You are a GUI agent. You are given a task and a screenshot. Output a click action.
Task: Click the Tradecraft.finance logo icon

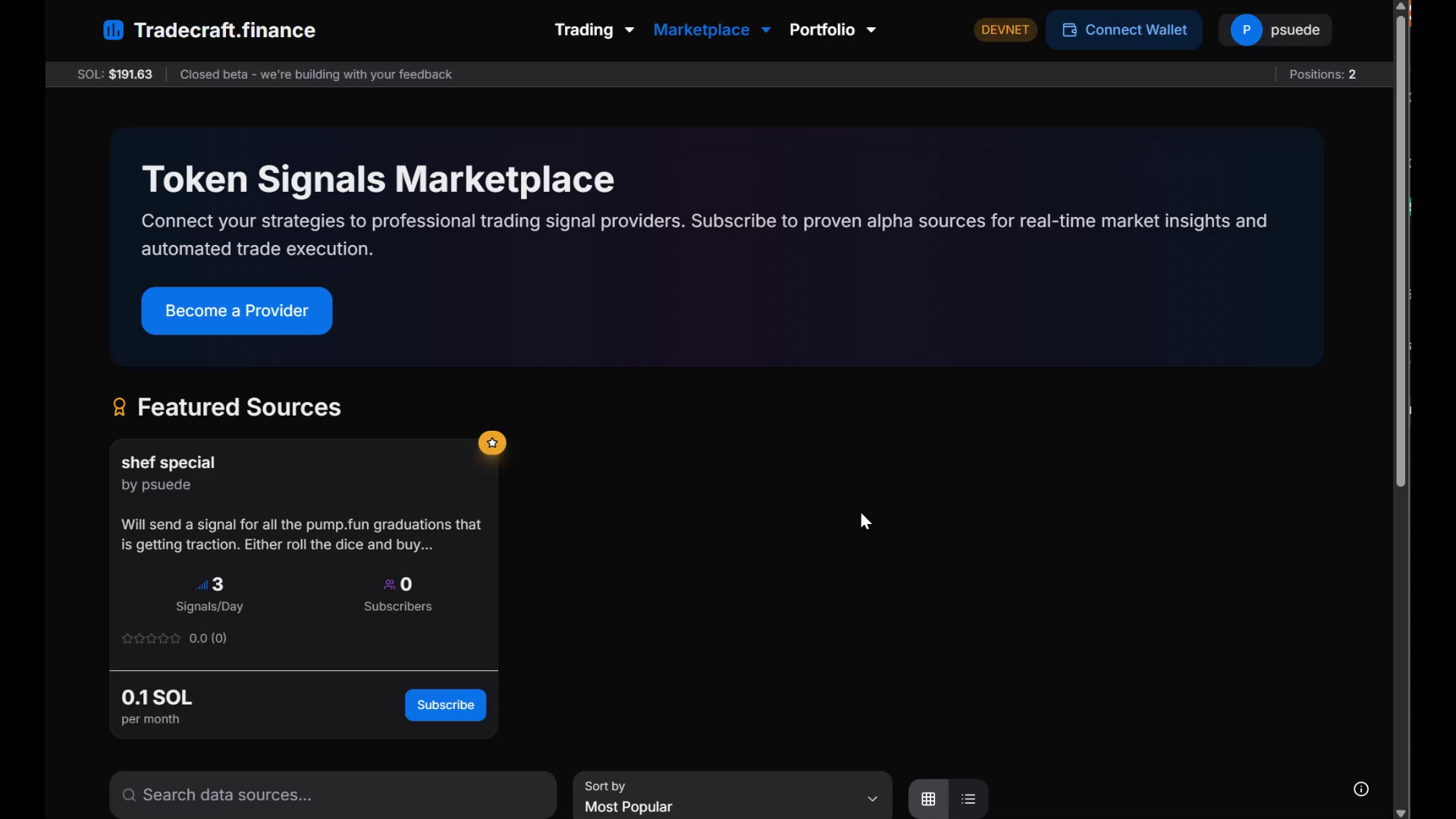113,30
